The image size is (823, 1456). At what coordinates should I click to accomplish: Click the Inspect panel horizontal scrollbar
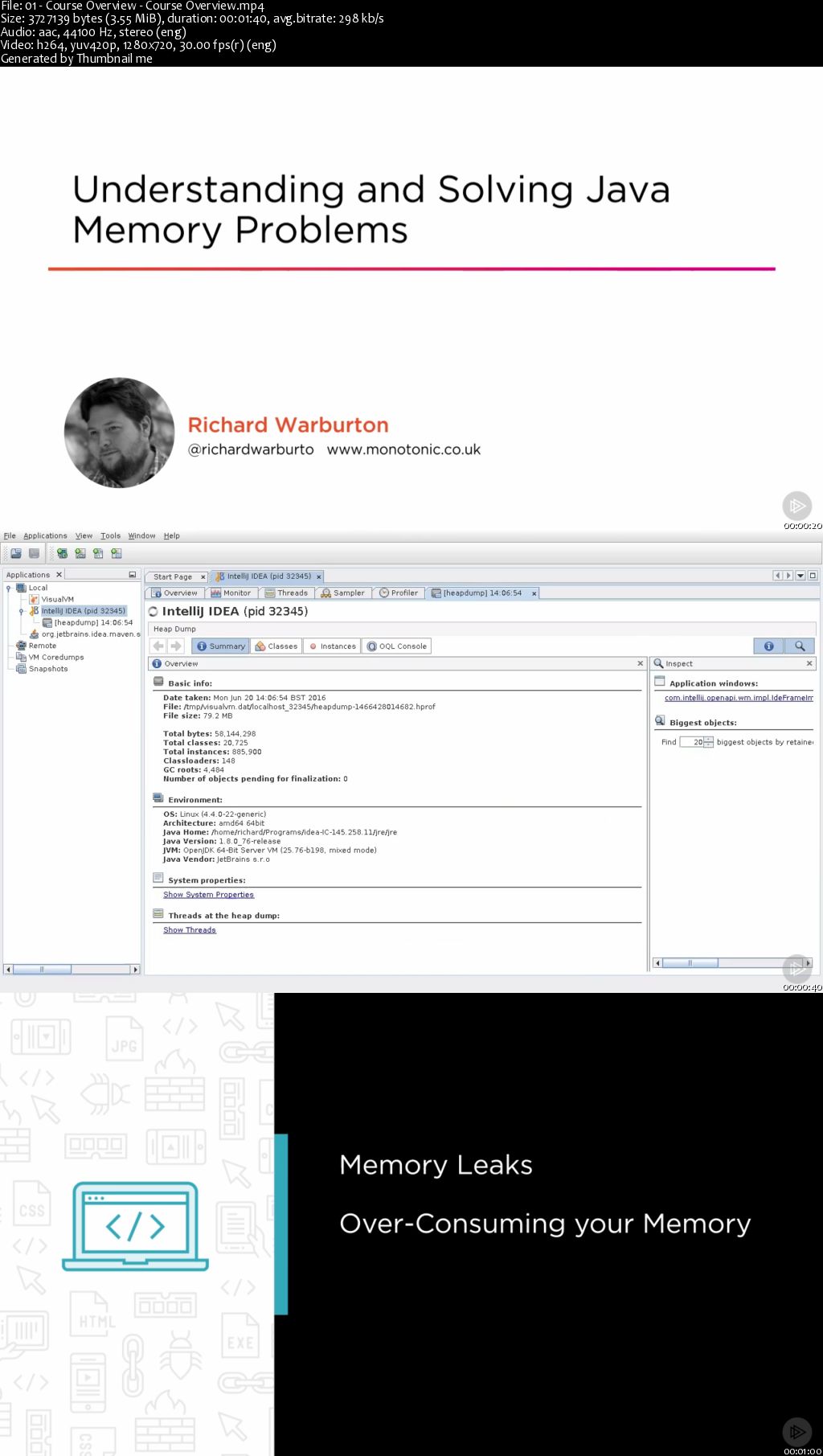tap(733, 962)
